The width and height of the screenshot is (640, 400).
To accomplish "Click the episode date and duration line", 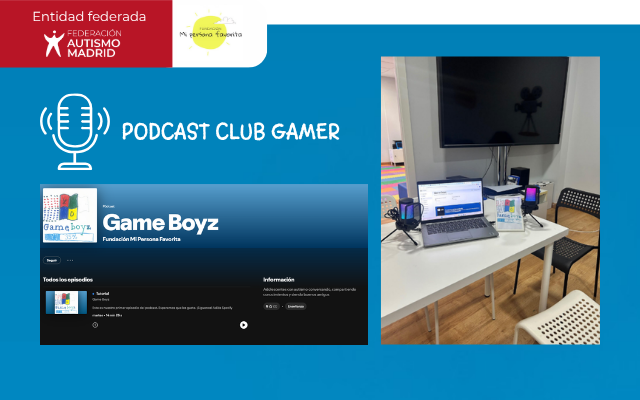I will [x=107, y=316].
